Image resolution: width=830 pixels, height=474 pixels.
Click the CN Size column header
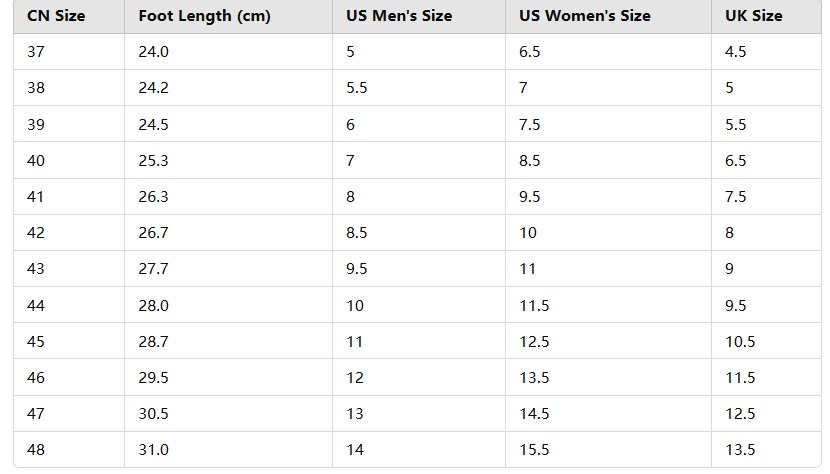click(x=69, y=16)
